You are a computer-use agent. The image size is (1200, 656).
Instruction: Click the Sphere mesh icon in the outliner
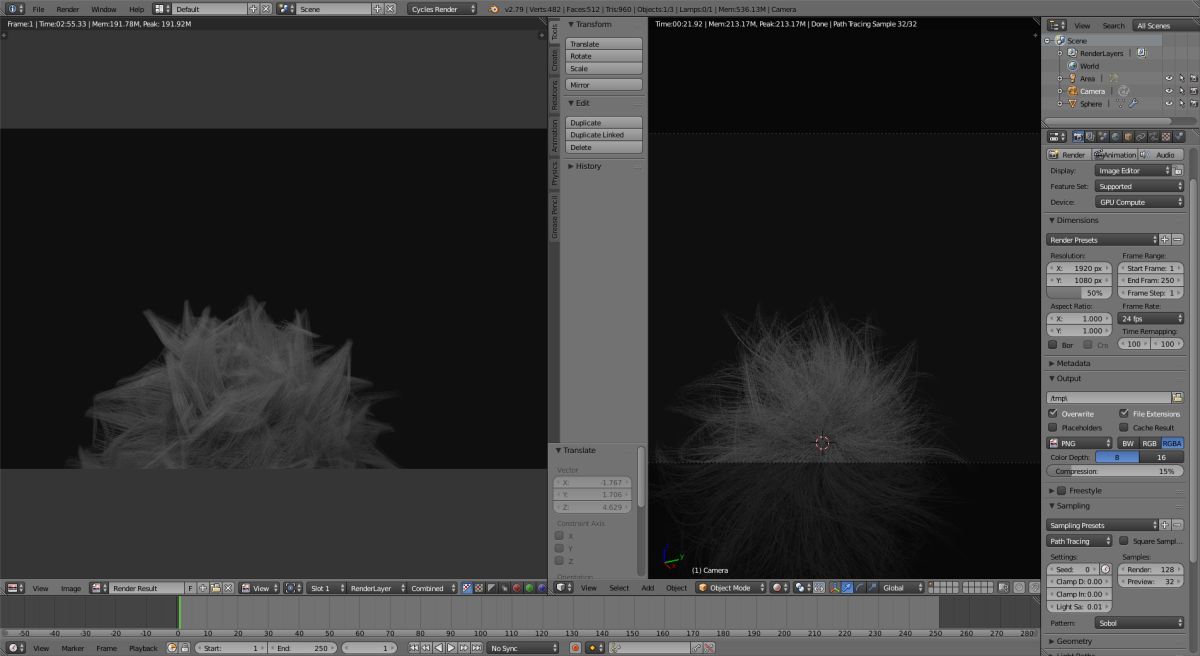(x=1072, y=104)
